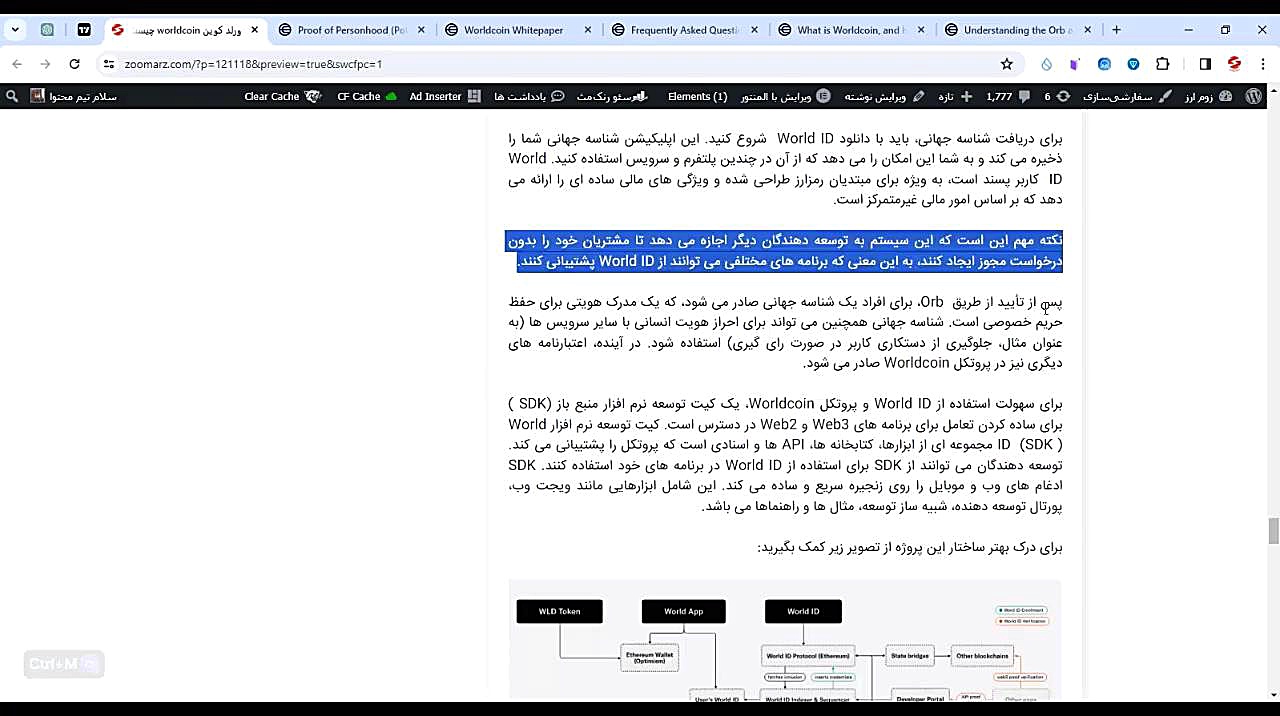Click the text برای درک بهتر ساختار این پروژه

(x=910, y=548)
